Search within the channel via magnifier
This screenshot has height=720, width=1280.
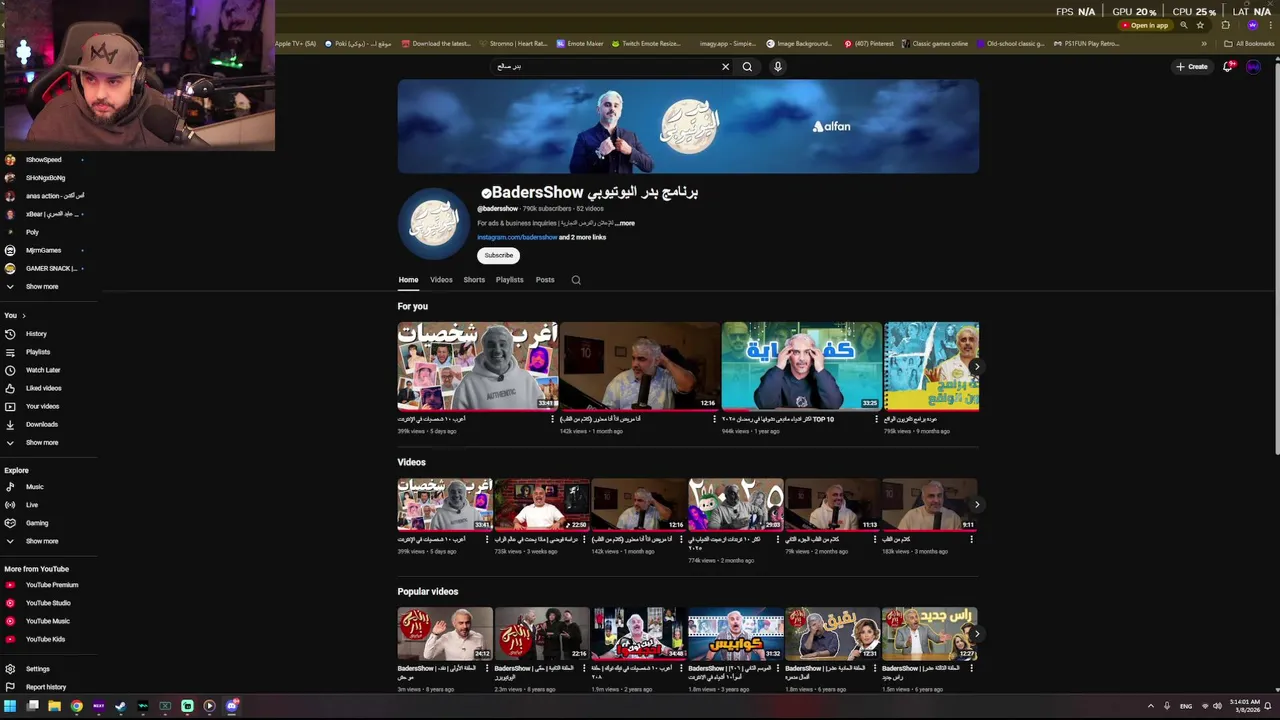click(576, 280)
